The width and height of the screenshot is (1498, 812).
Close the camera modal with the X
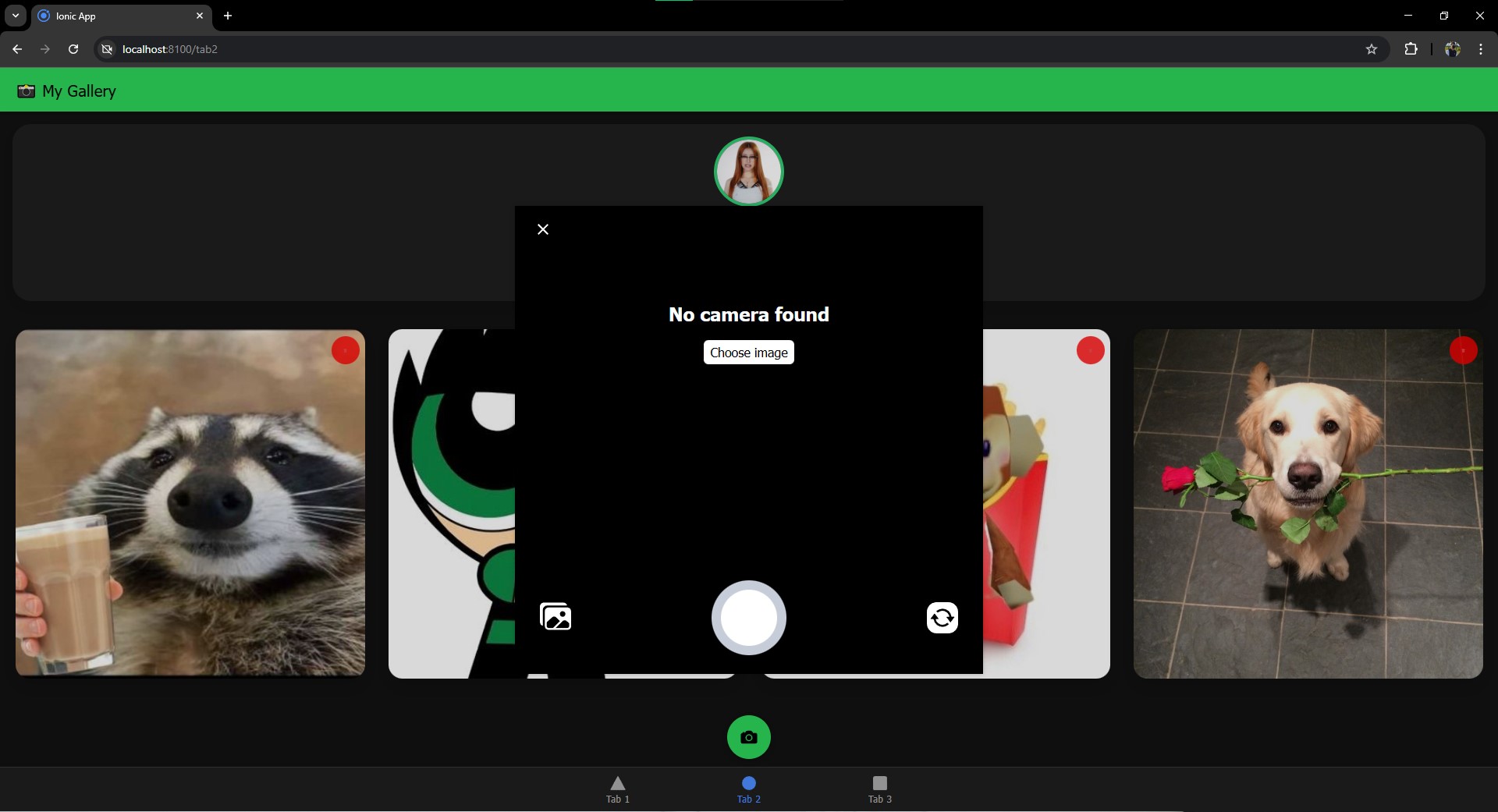tap(543, 229)
